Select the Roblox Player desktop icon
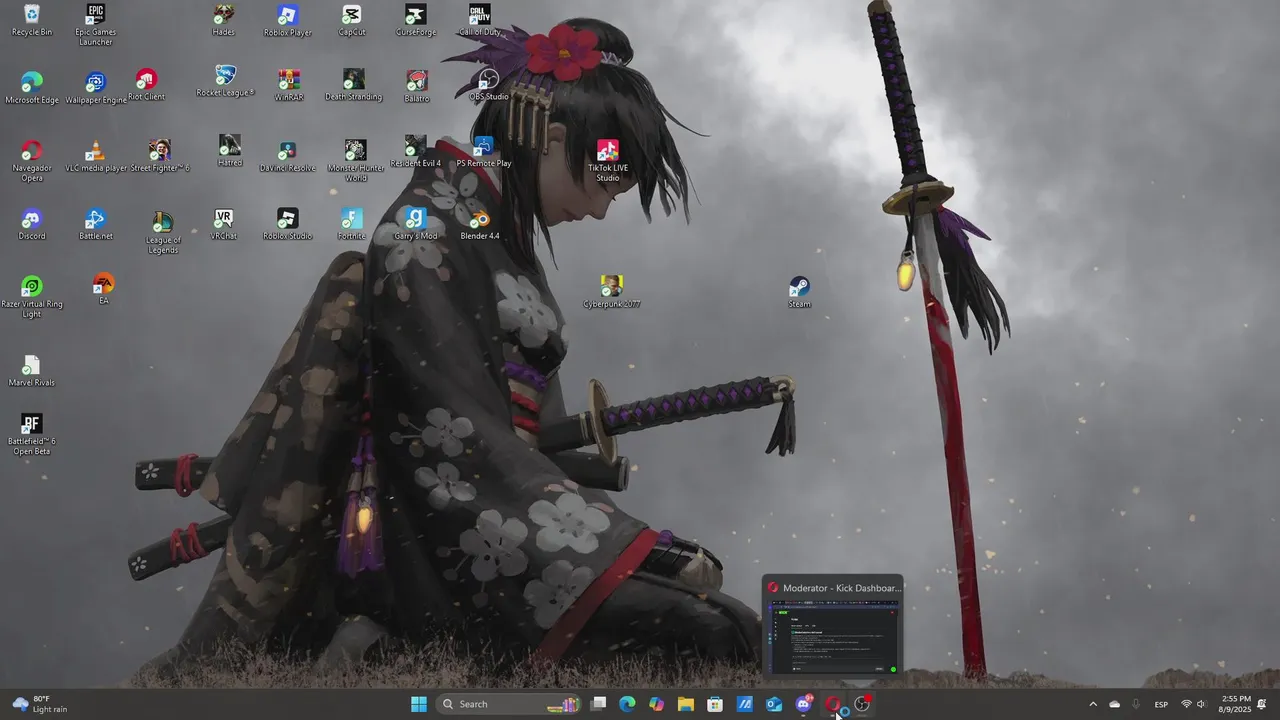 pos(288,20)
